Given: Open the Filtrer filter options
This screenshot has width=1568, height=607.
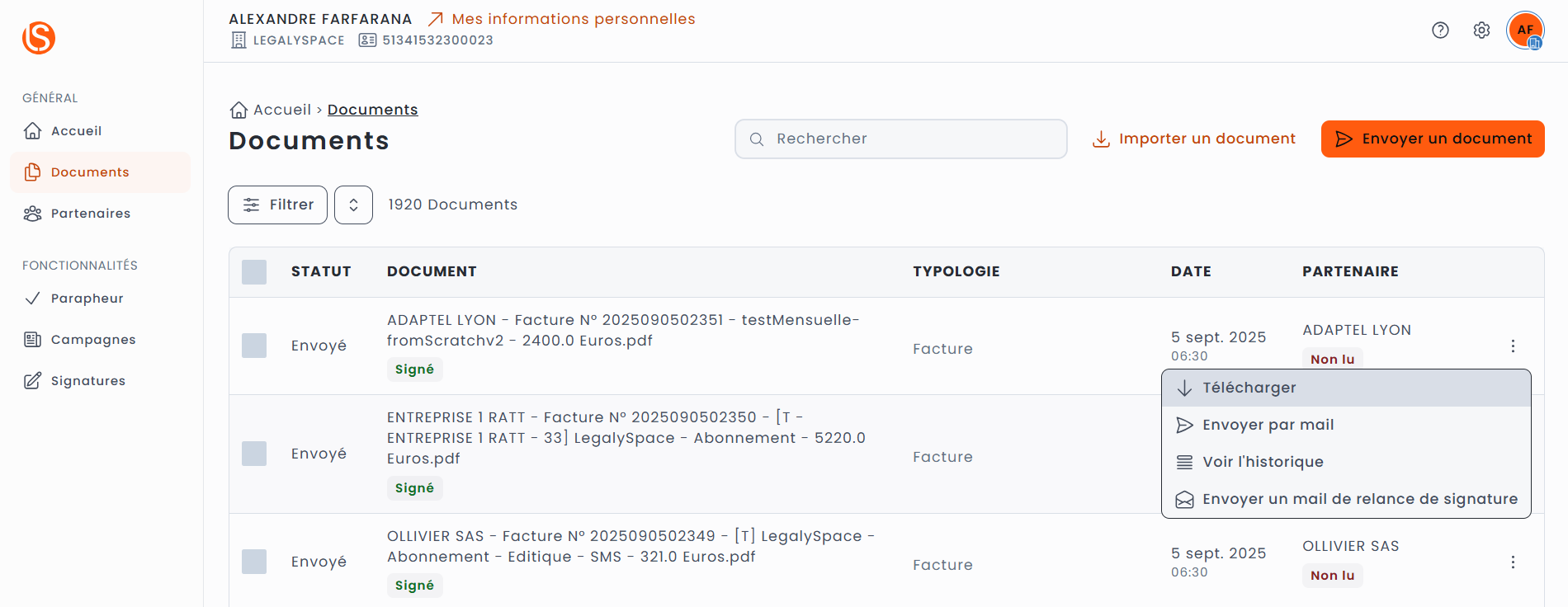Looking at the screenshot, I should pyautogui.click(x=277, y=205).
